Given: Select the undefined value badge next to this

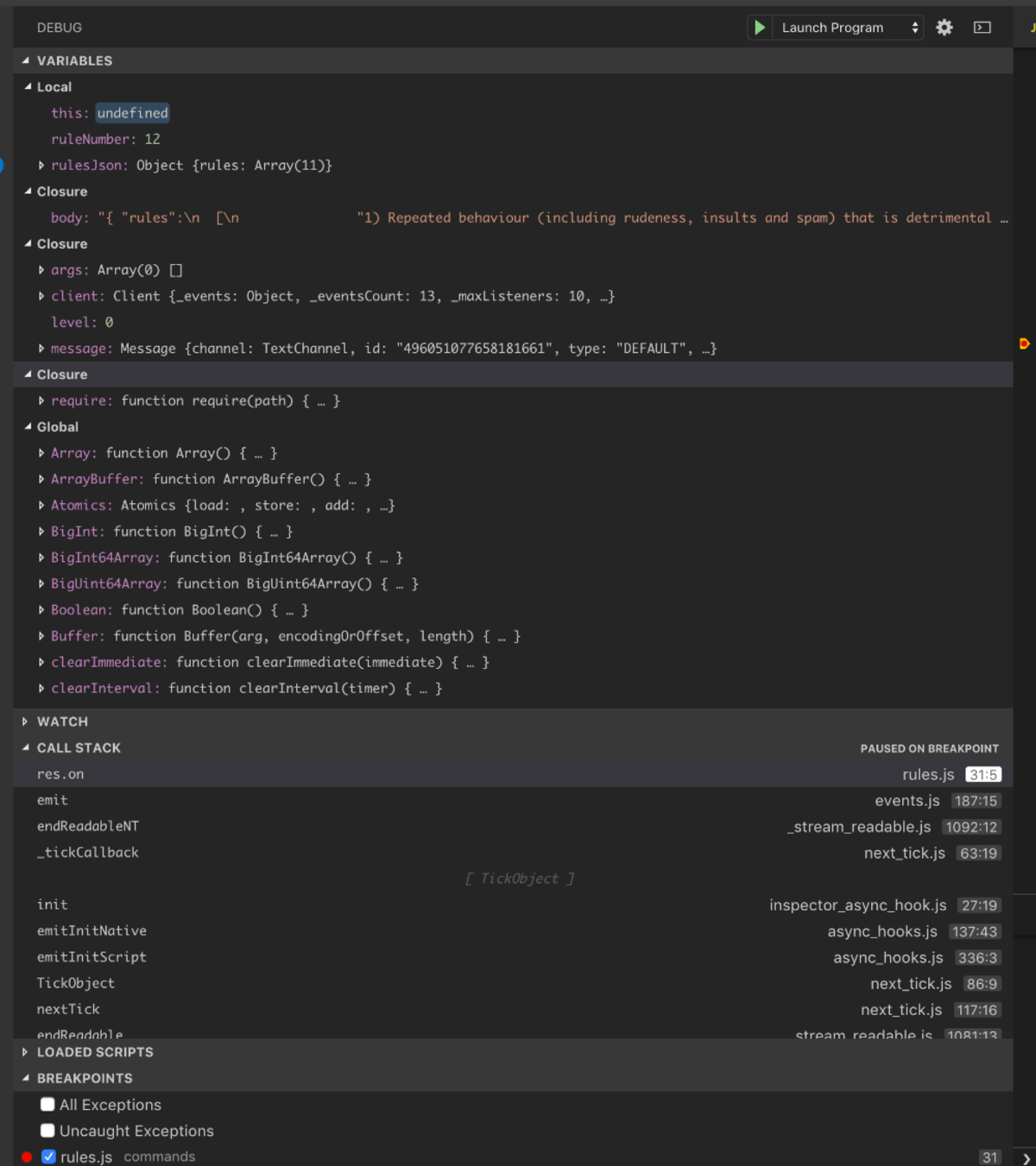Looking at the screenshot, I should [x=131, y=113].
